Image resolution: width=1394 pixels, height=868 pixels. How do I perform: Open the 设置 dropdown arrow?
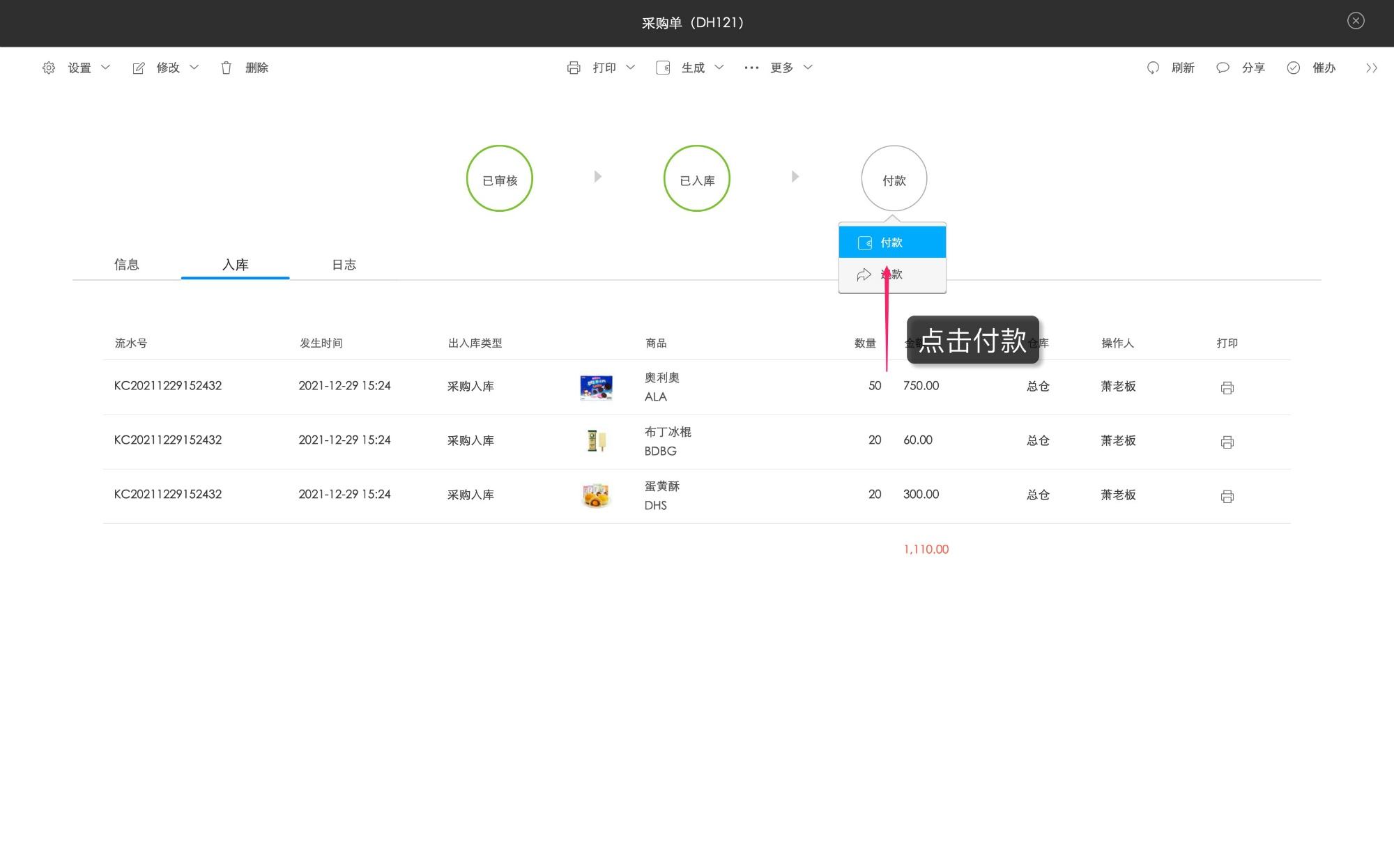[x=106, y=68]
